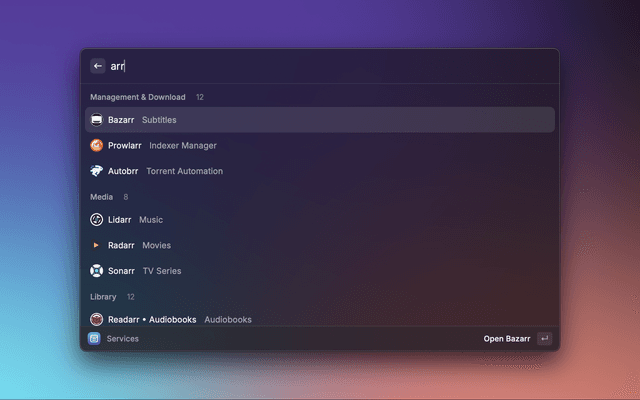Click the Readarr icon
This screenshot has height=400, width=640.
pyautogui.click(x=97, y=320)
